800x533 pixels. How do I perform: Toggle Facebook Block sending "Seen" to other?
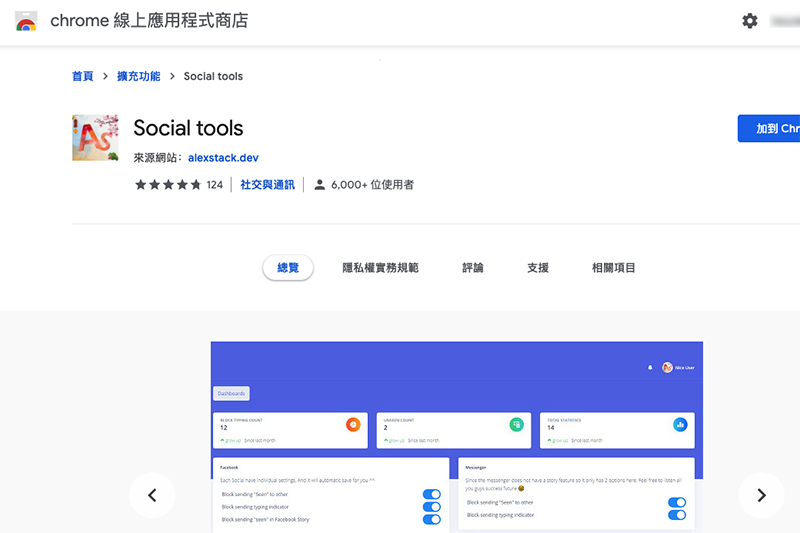[x=431, y=494]
